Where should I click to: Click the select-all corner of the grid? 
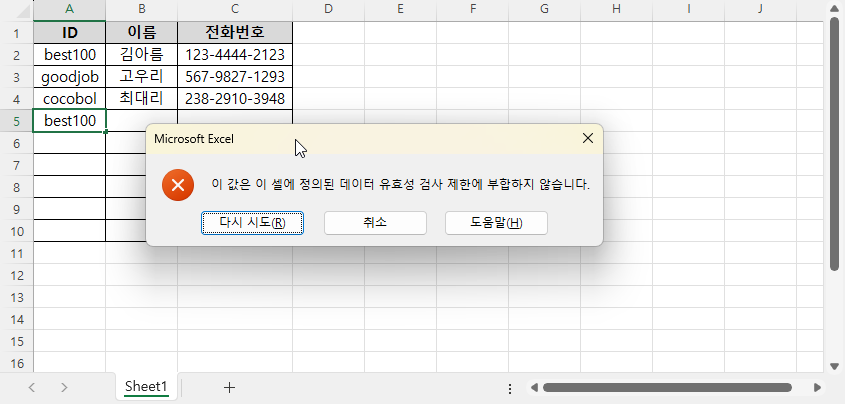(17, 10)
